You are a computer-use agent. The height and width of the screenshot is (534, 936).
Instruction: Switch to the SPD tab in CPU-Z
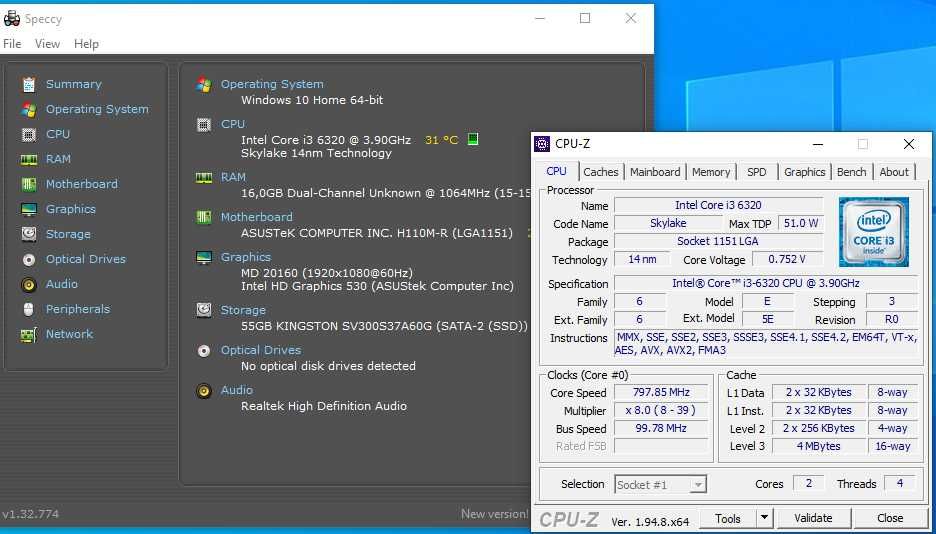pyautogui.click(x=756, y=172)
